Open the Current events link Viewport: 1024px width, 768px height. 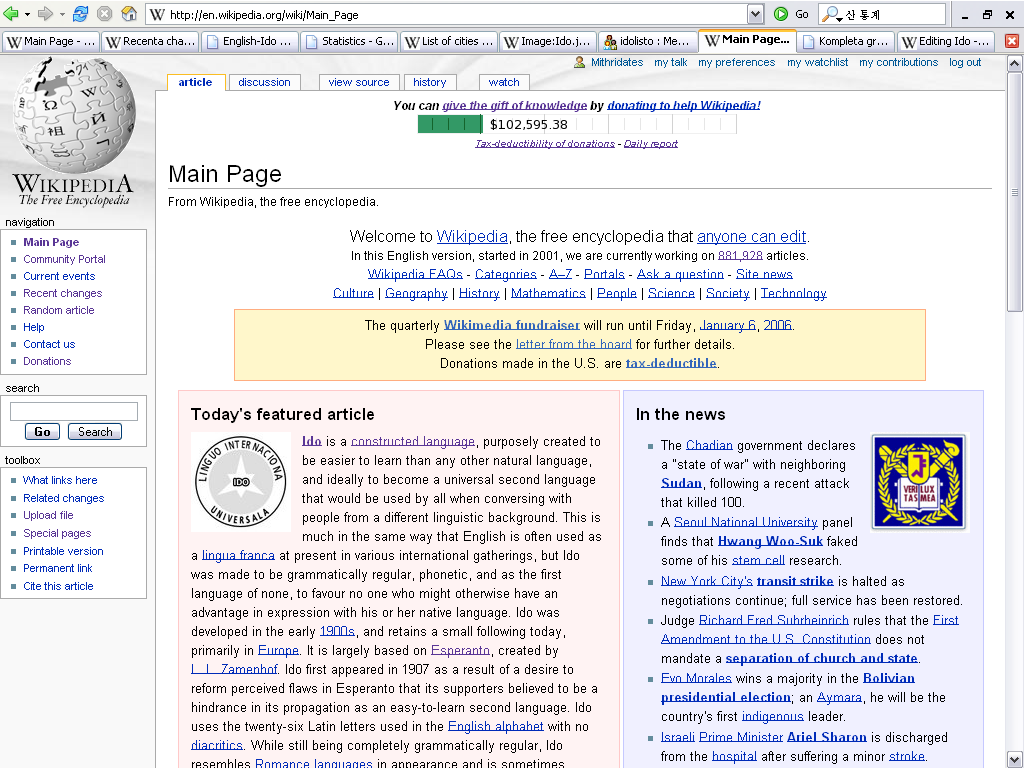59,276
